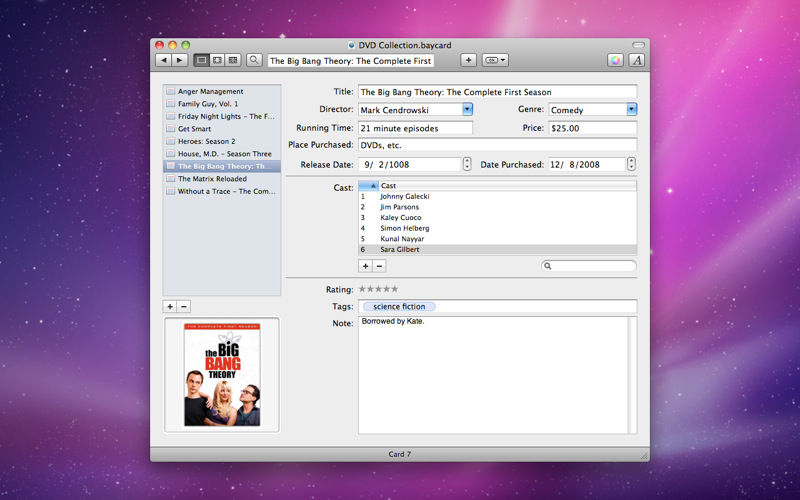Viewport: 800px width, 500px height.
Task: Open the Colors panel button
Action: (x=616, y=60)
